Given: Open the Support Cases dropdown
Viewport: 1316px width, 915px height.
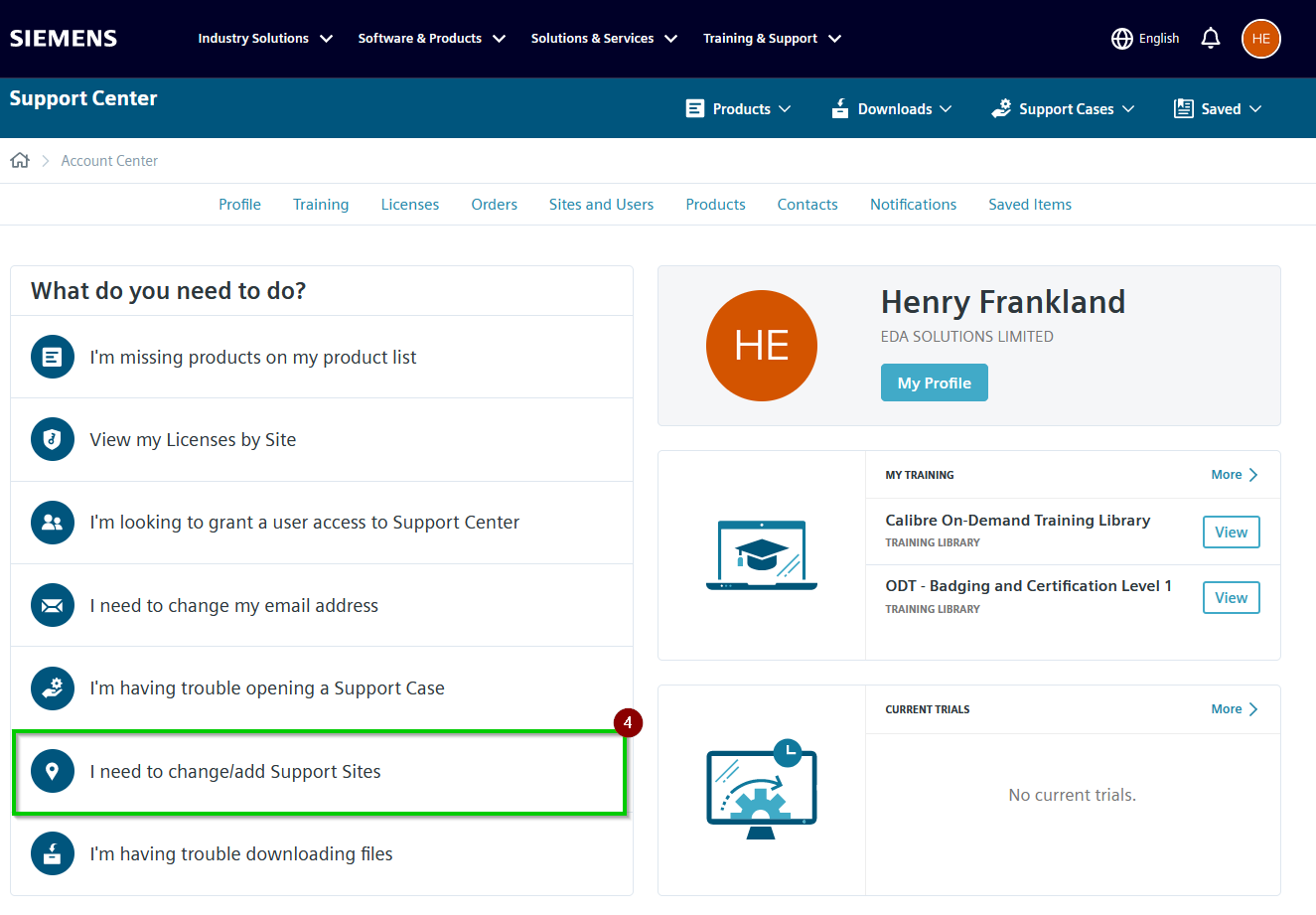Looking at the screenshot, I should pyautogui.click(x=1063, y=108).
